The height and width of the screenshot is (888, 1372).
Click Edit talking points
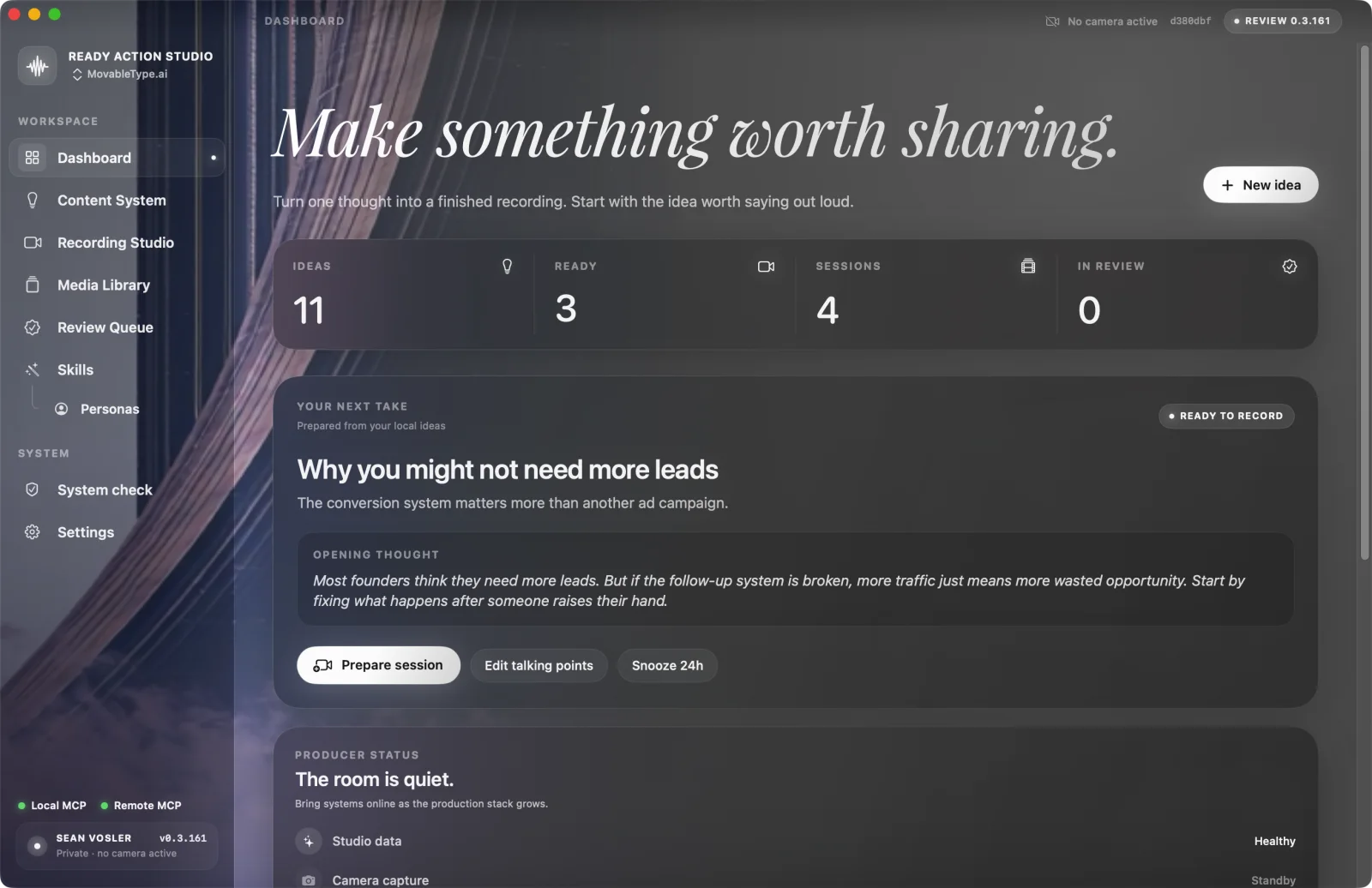pyautogui.click(x=539, y=666)
